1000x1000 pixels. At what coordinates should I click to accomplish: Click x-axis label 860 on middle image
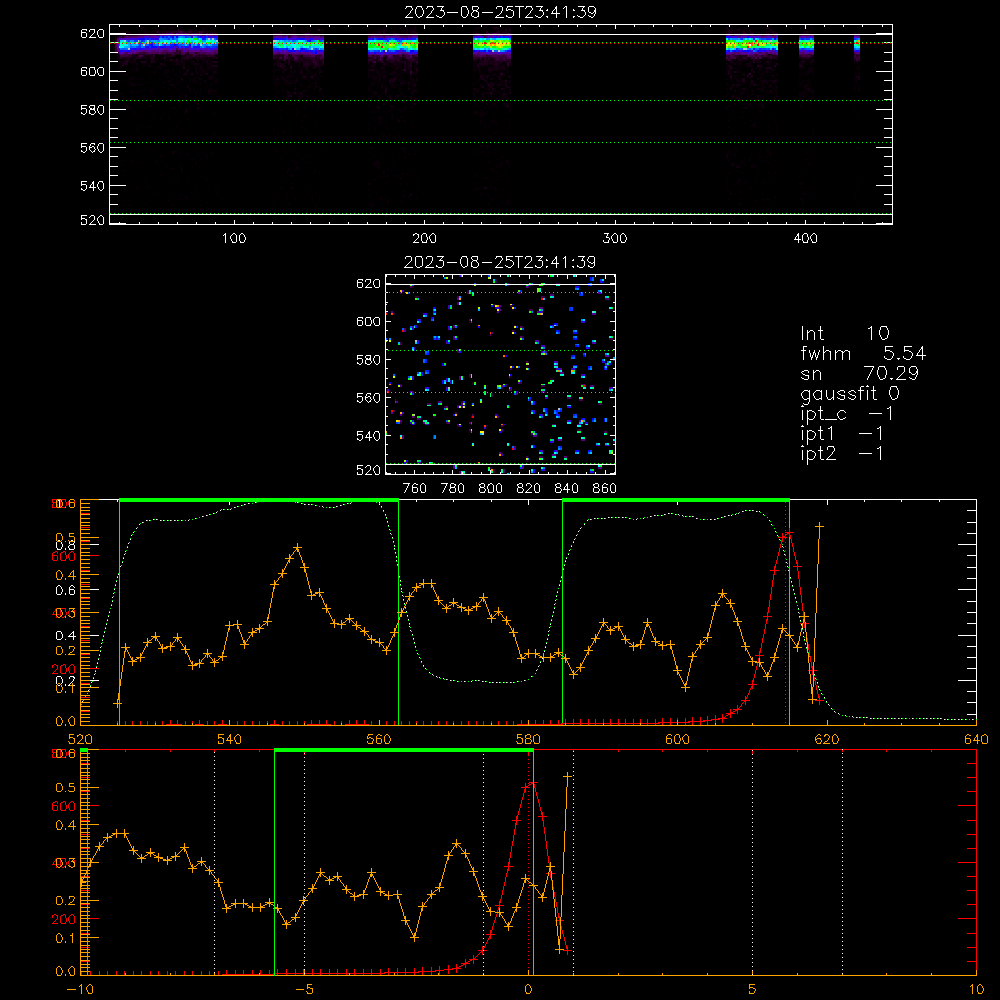coord(605,489)
